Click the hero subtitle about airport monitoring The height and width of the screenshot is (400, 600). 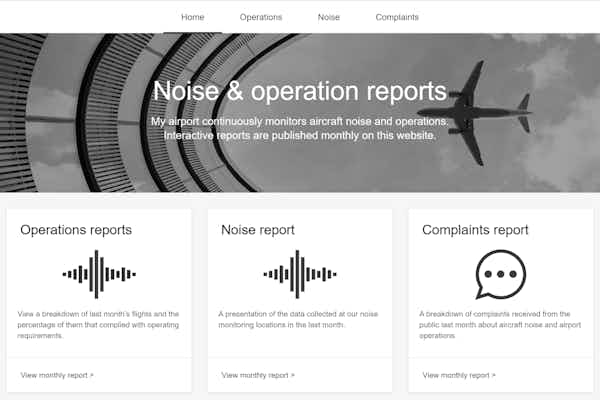[x=300, y=129]
